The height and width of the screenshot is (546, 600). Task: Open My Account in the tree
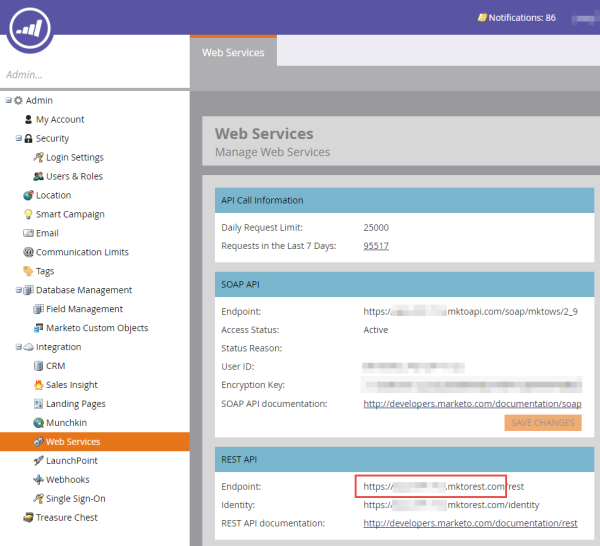click(60, 119)
